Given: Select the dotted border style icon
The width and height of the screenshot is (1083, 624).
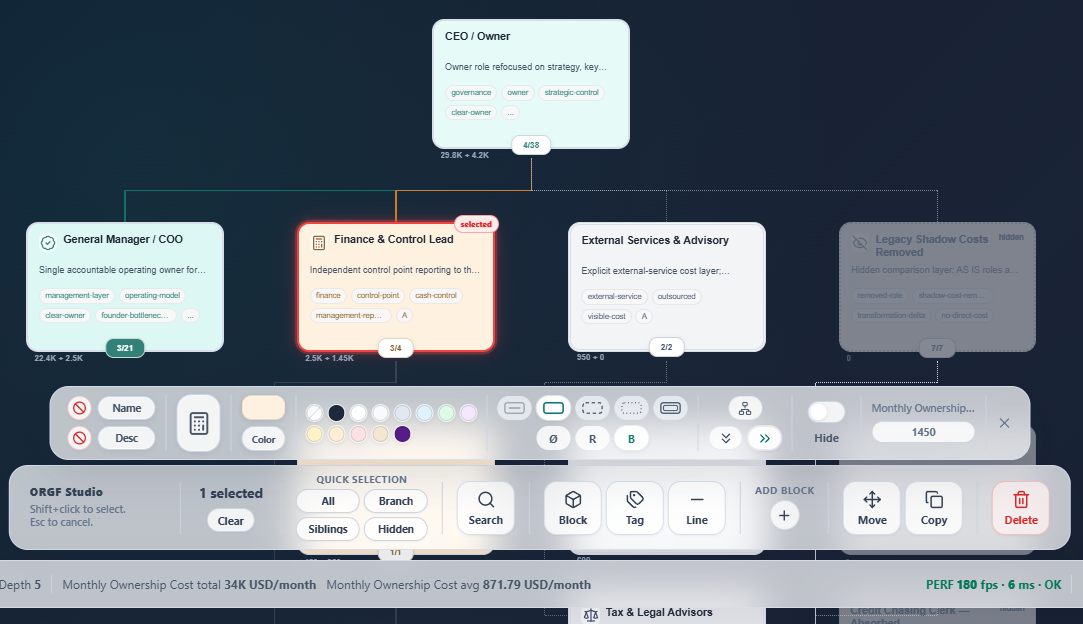Looking at the screenshot, I should pos(631,408).
